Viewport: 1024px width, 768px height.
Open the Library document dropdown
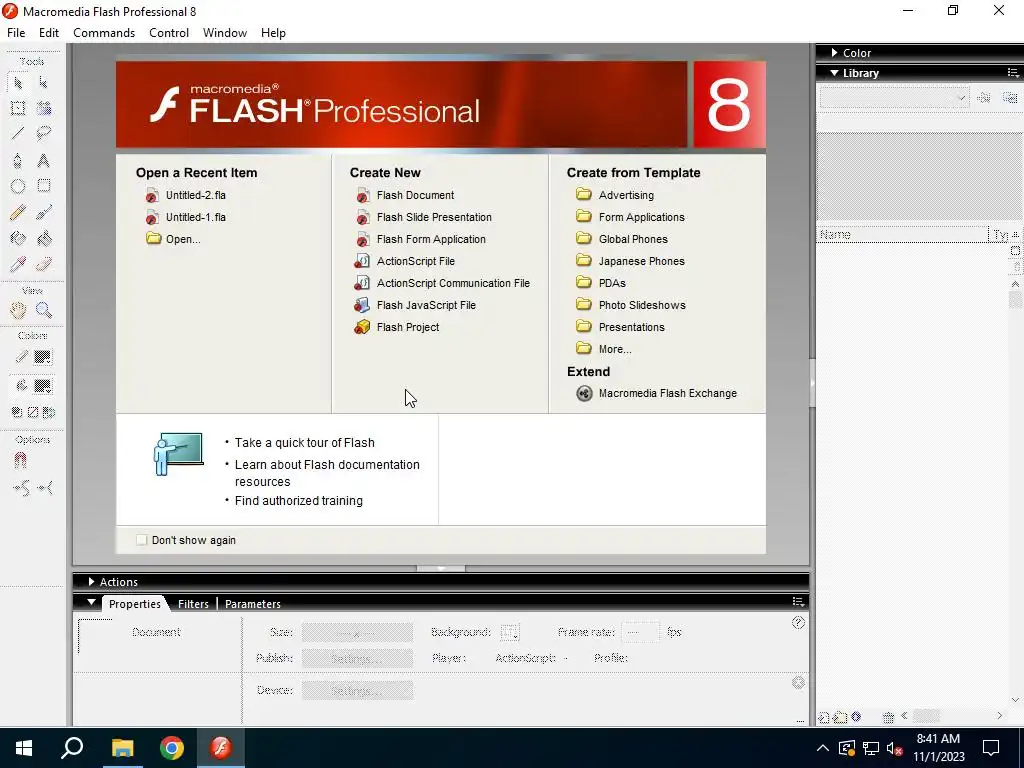pos(893,98)
